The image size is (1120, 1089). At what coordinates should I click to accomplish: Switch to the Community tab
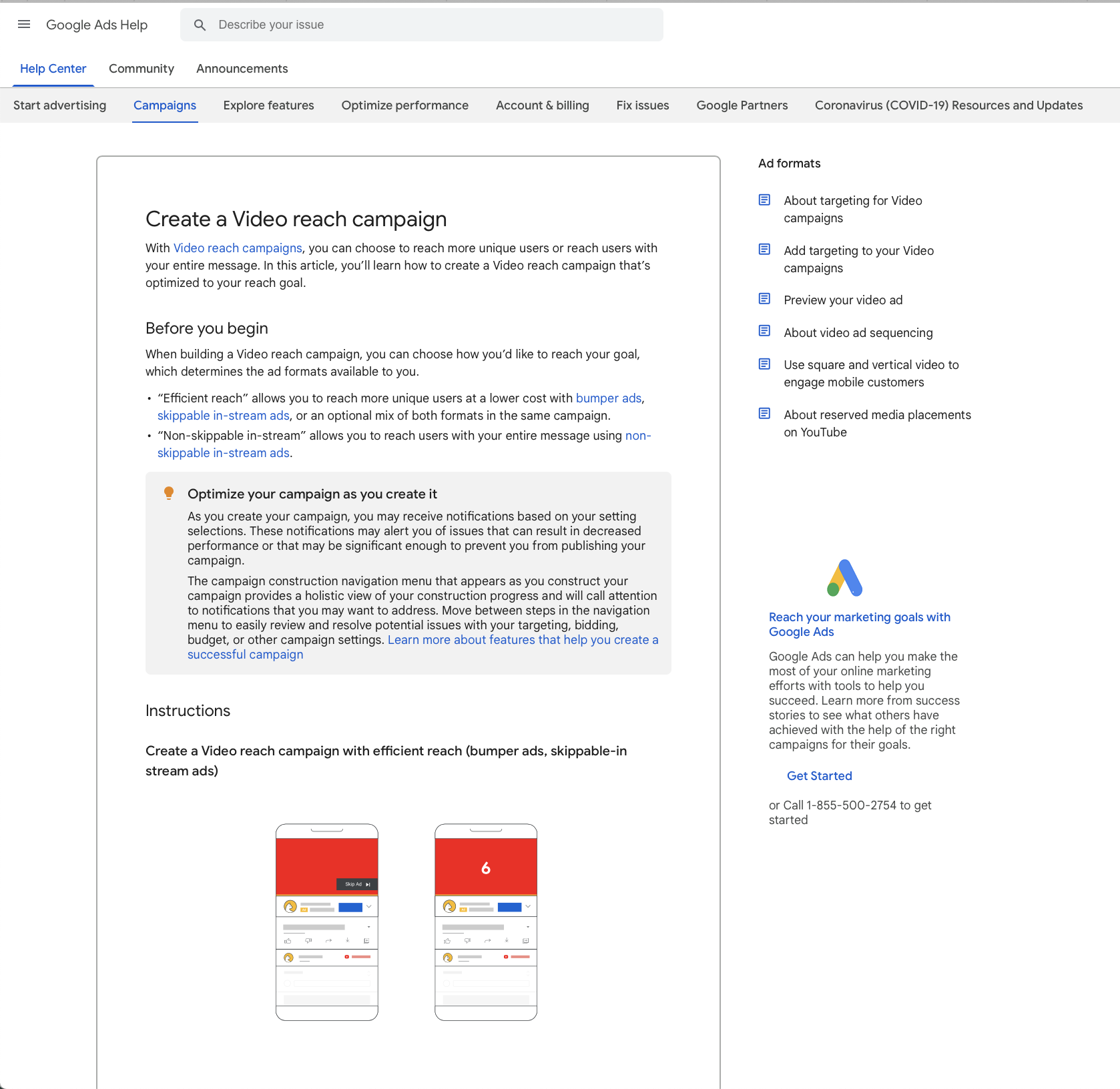[142, 69]
